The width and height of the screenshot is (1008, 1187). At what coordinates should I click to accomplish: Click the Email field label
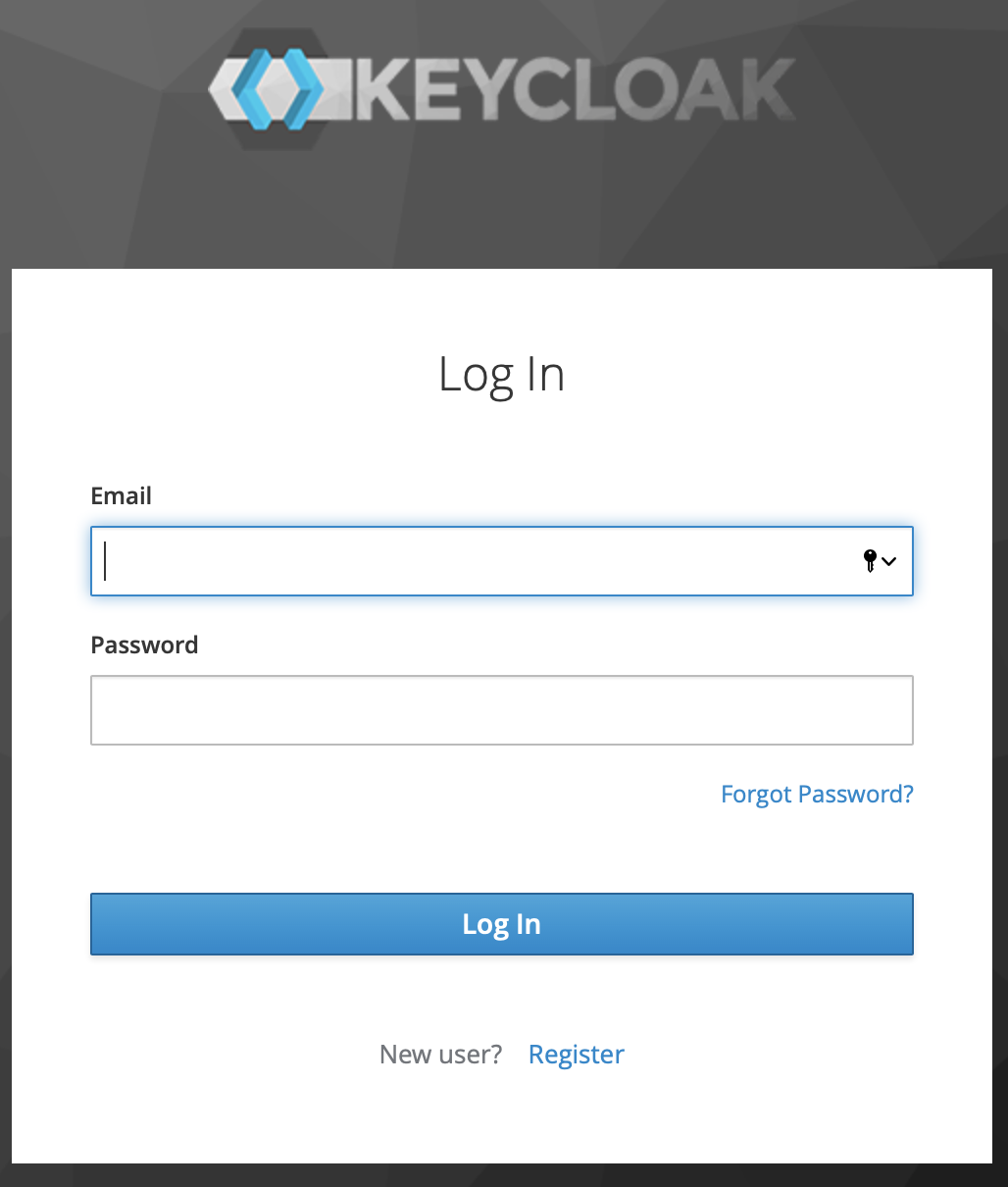(x=121, y=495)
